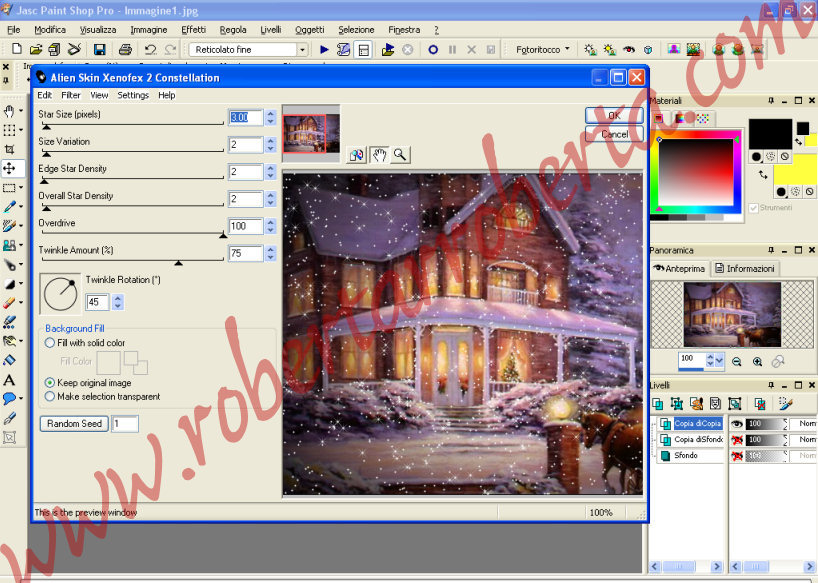The width and height of the screenshot is (818, 583).
Task: Open the Effetti menu in main menubar
Action: pyautogui.click(x=194, y=30)
